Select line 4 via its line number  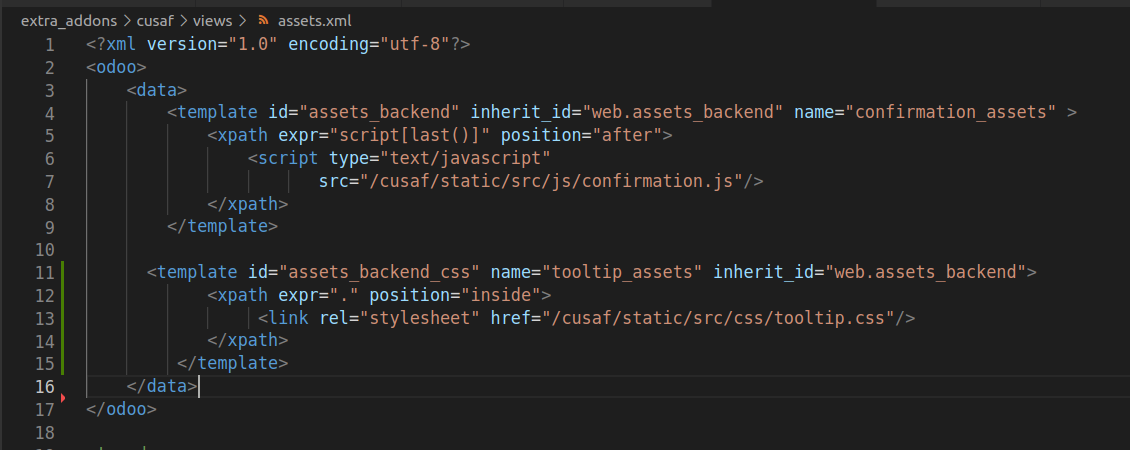pyautogui.click(x=49, y=113)
